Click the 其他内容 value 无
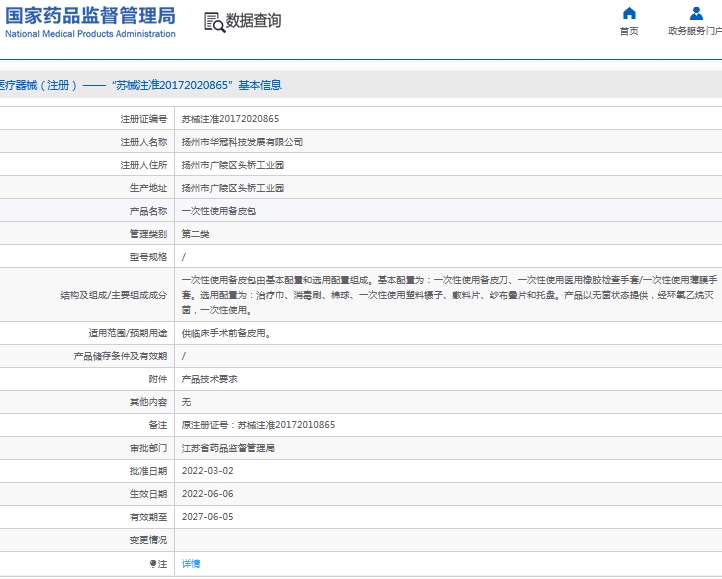This screenshot has height=579, width=722. [x=186, y=402]
